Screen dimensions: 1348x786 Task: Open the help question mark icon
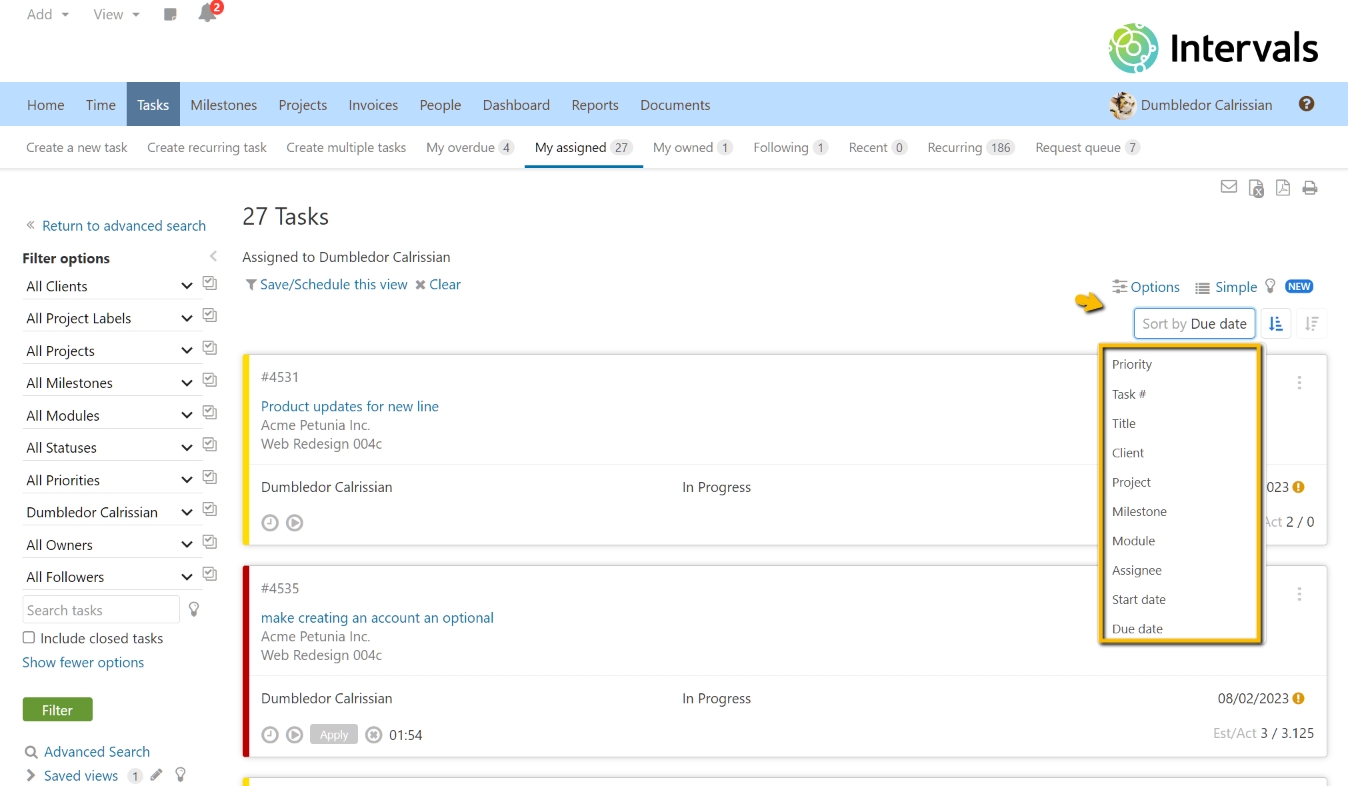pyautogui.click(x=1306, y=104)
